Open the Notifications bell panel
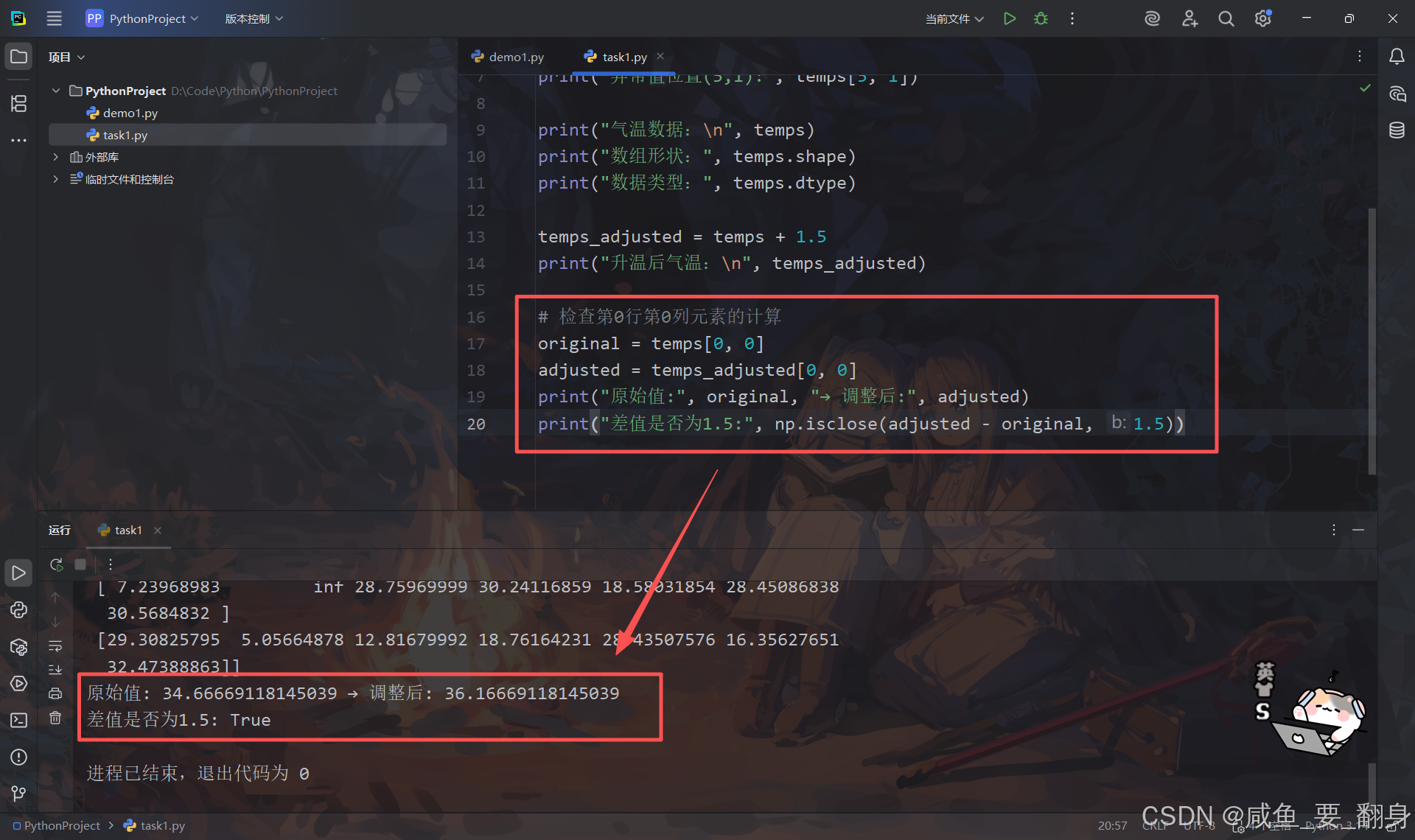The image size is (1415, 840). pos(1397,57)
